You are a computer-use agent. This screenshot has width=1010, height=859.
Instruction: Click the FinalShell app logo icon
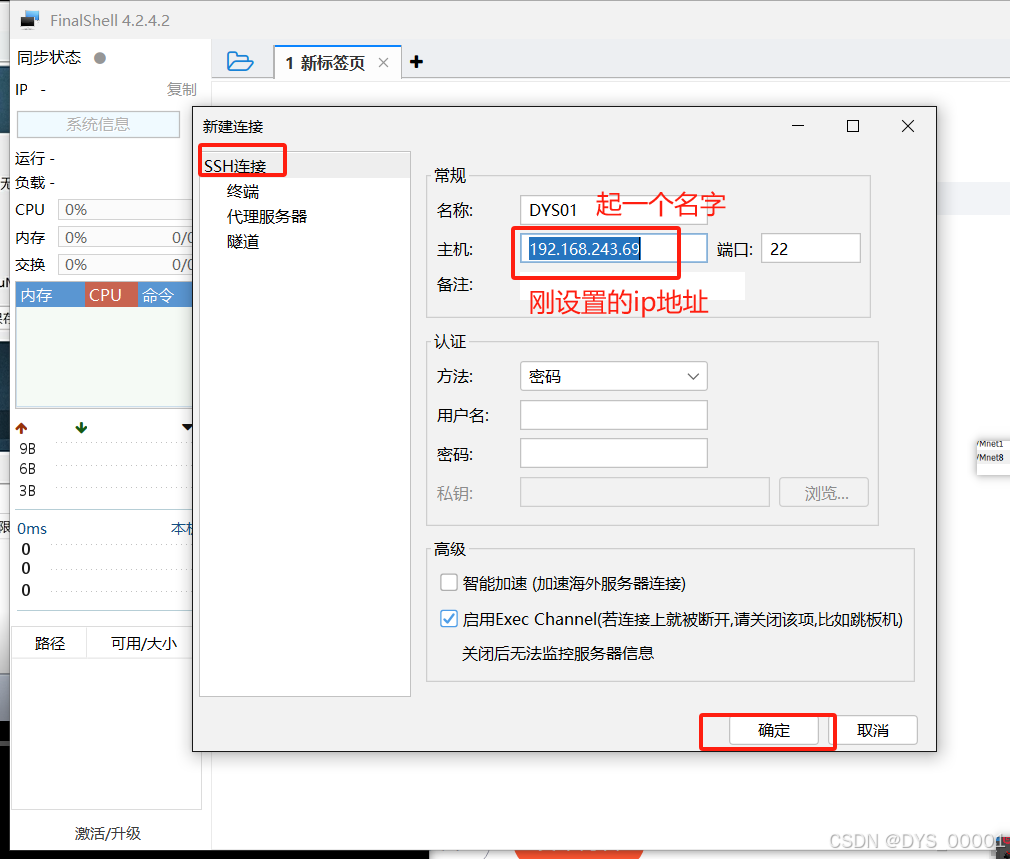[x=29, y=20]
